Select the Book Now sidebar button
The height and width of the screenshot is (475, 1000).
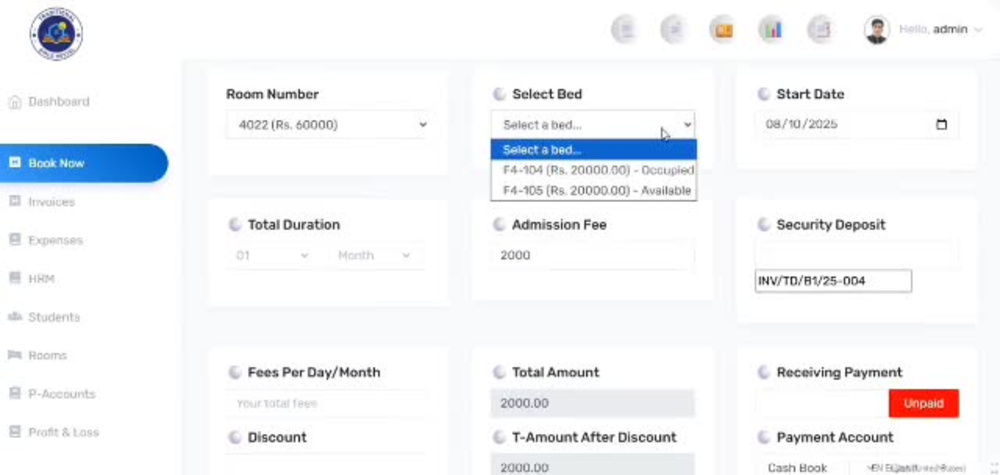(83, 163)
